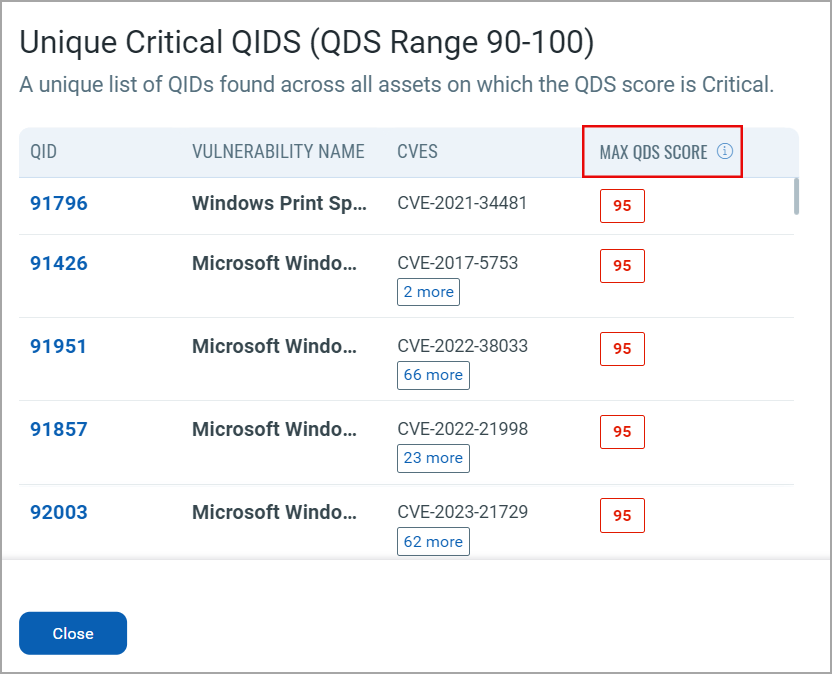Click the CVES column header
Screen dimensions: 832x674
click(x=417, y=152)
